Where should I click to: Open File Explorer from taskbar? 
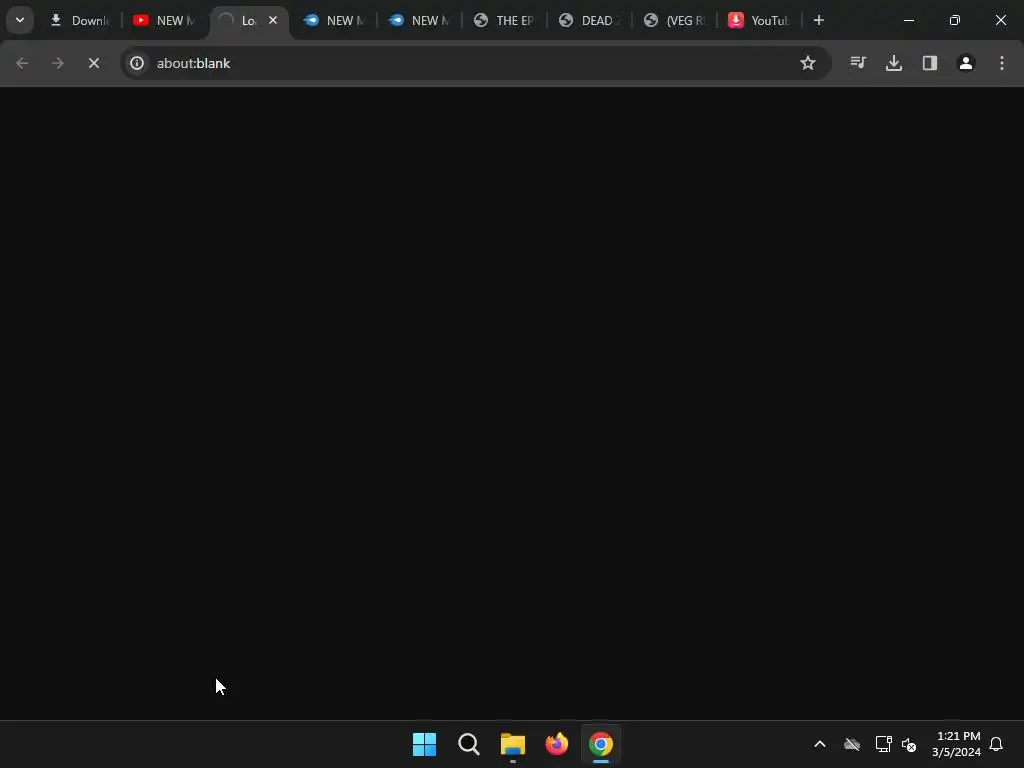tap(513, 744)
